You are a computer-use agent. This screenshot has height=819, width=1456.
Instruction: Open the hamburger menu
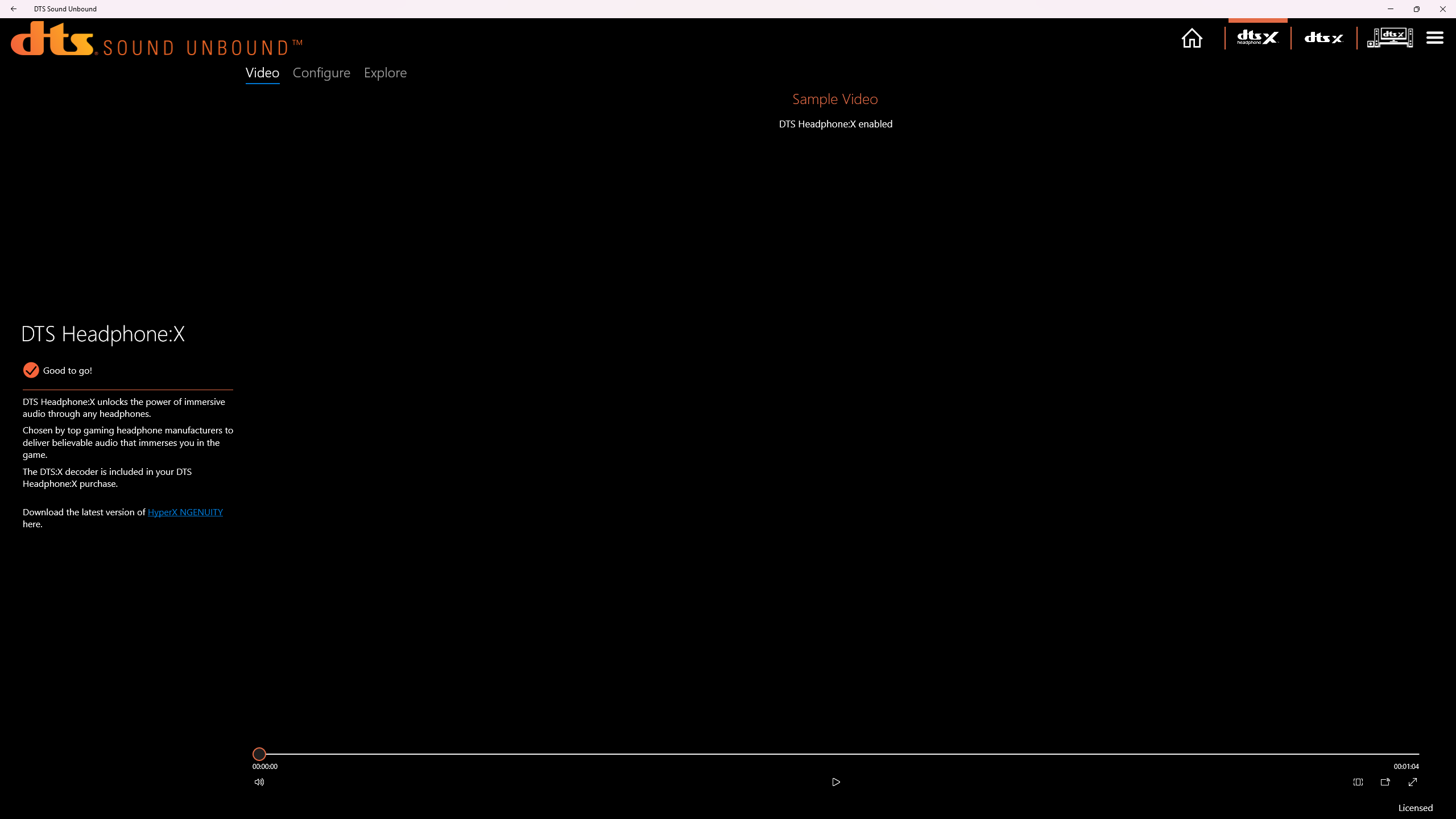click(1434, 38)
